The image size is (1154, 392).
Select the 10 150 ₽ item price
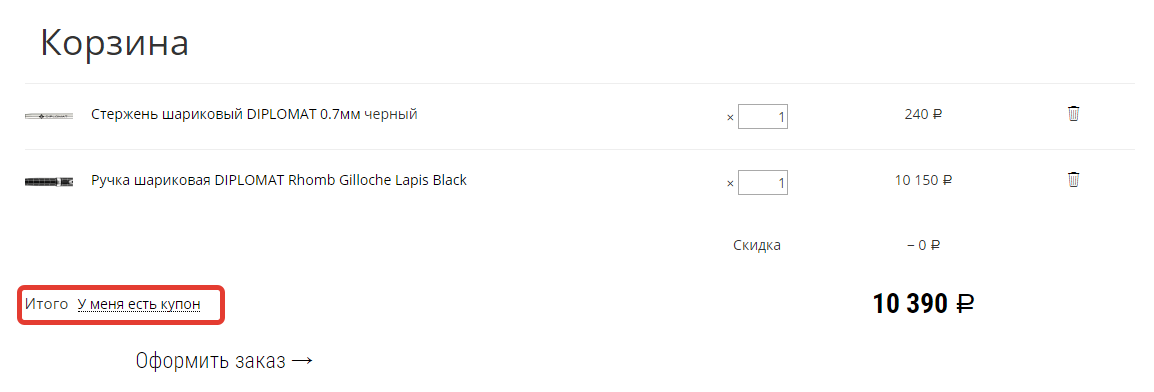(924, 179)
